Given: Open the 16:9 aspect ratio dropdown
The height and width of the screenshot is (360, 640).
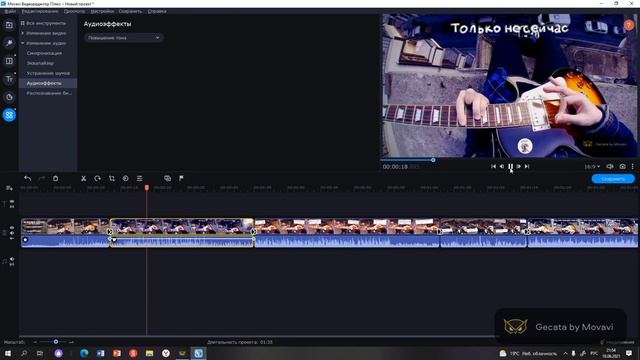Looking at the screenshot, I should [x=592, y=167].
